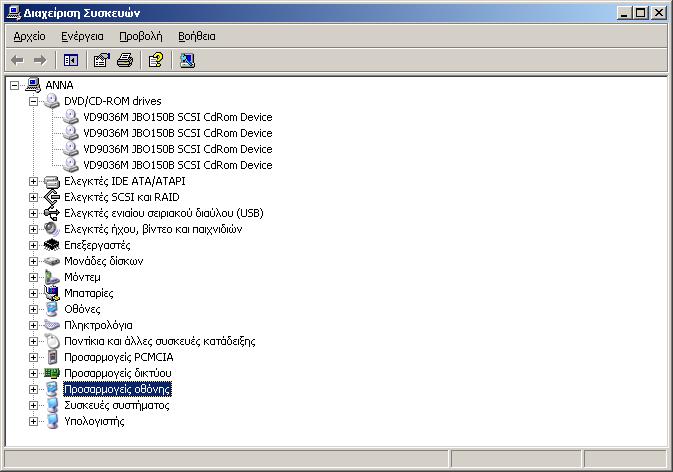
Task: Click the Print toolbar icon
Action: pos(125,60)
